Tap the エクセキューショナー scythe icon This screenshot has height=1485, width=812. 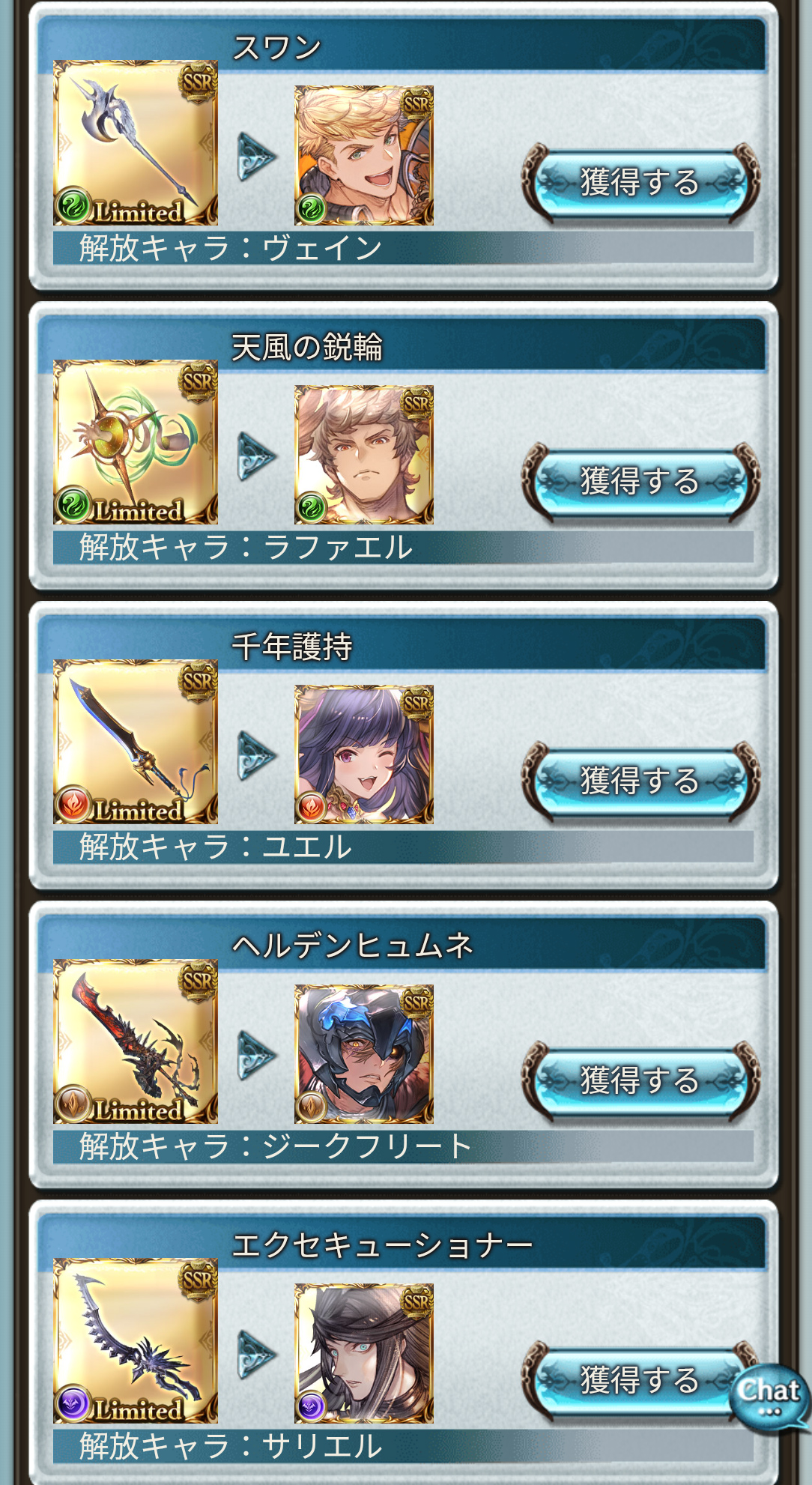[x=136, y=1341]
